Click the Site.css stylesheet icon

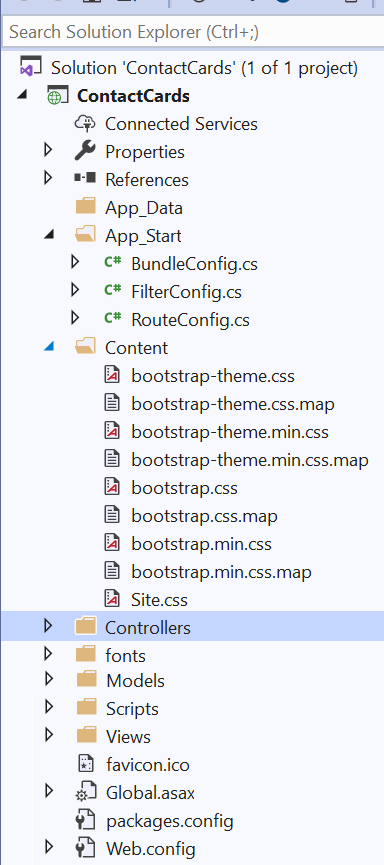[x=112, y=599]
